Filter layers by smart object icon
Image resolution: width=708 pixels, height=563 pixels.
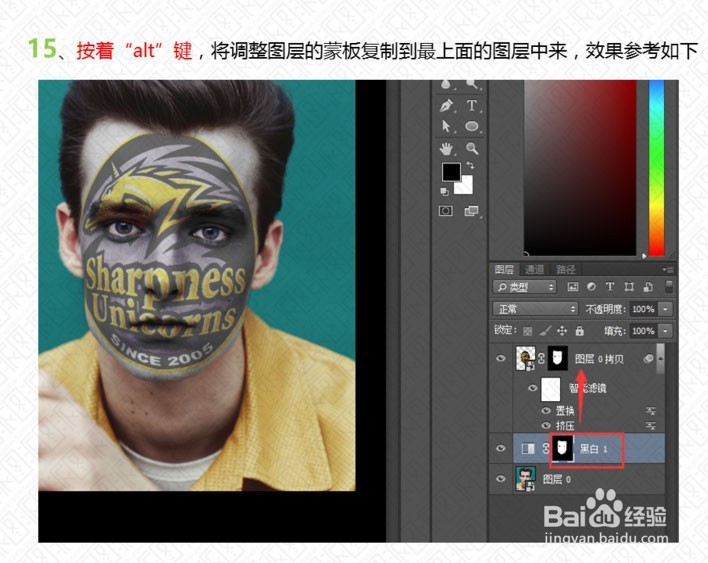tap(648, 287)
